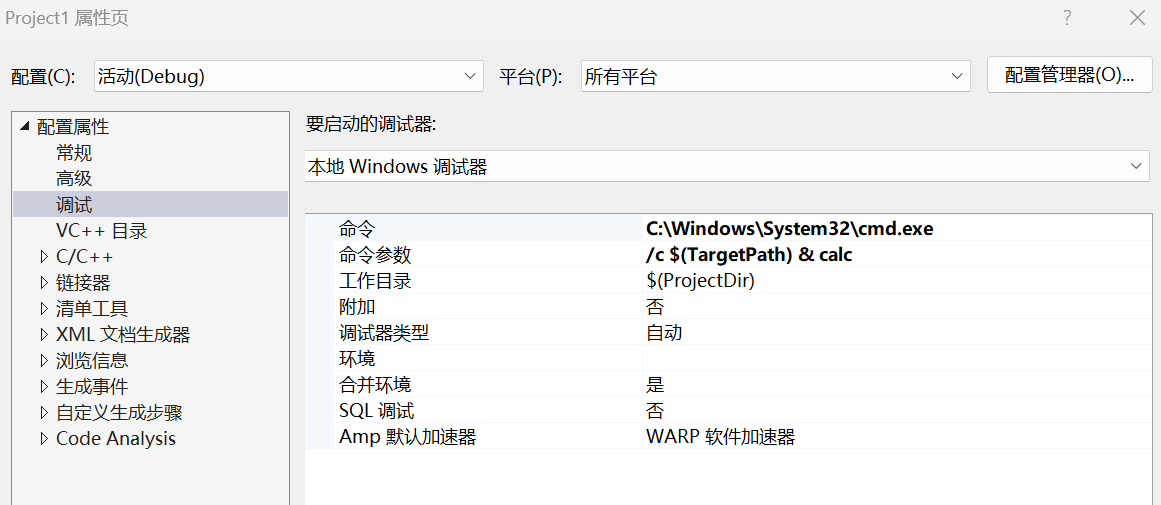
Task: Select the 调试 tree item
Action: tap(74, 205)
